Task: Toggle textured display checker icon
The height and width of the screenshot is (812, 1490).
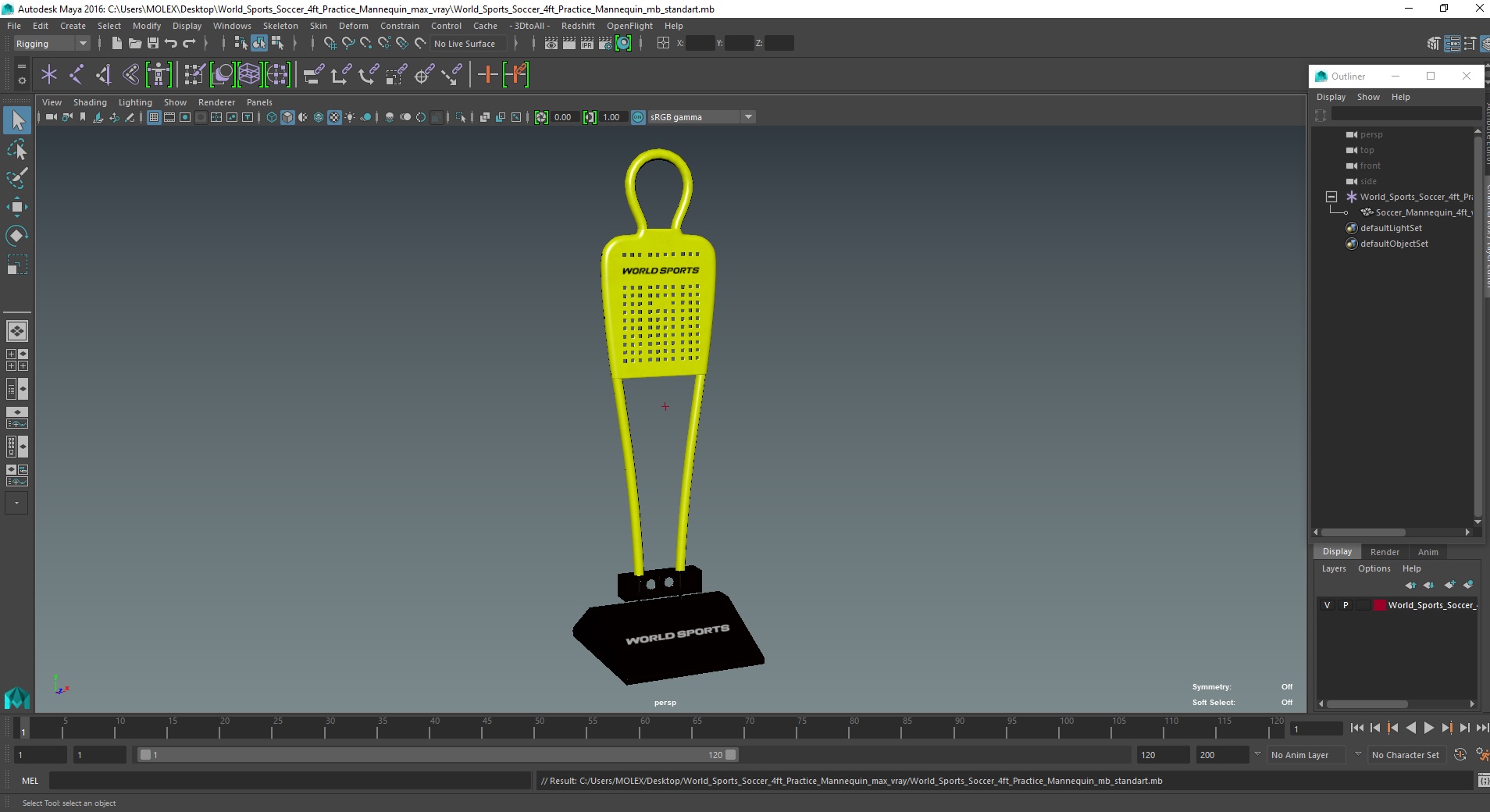Action: (334, 117)
